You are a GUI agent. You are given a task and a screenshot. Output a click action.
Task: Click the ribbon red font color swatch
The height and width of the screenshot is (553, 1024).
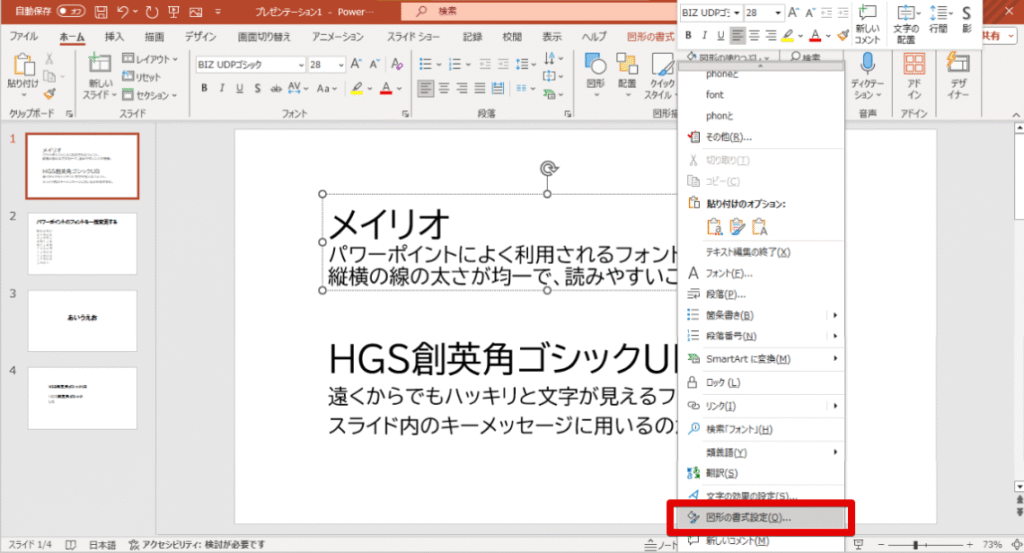click(x=386, y=88)
